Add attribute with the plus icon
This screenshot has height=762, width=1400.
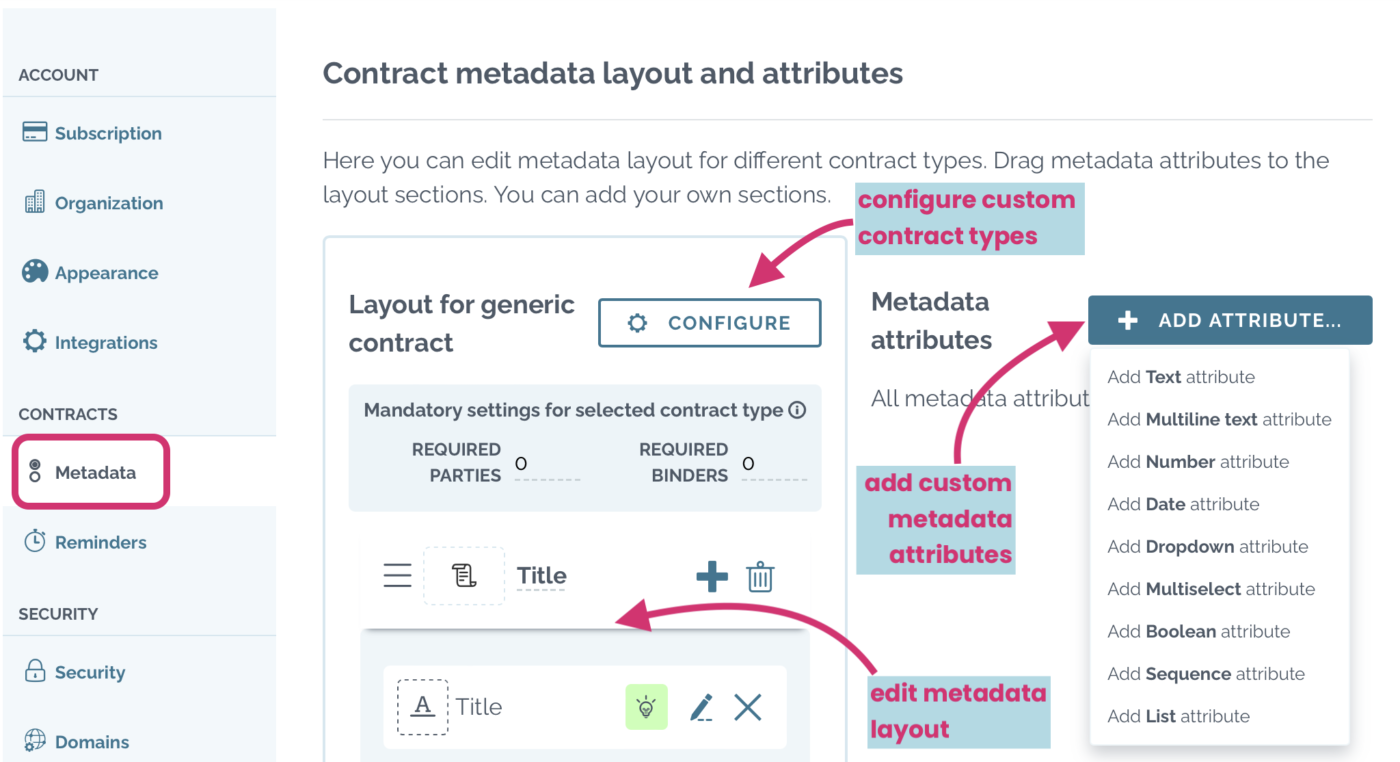(x=713, y=576)
